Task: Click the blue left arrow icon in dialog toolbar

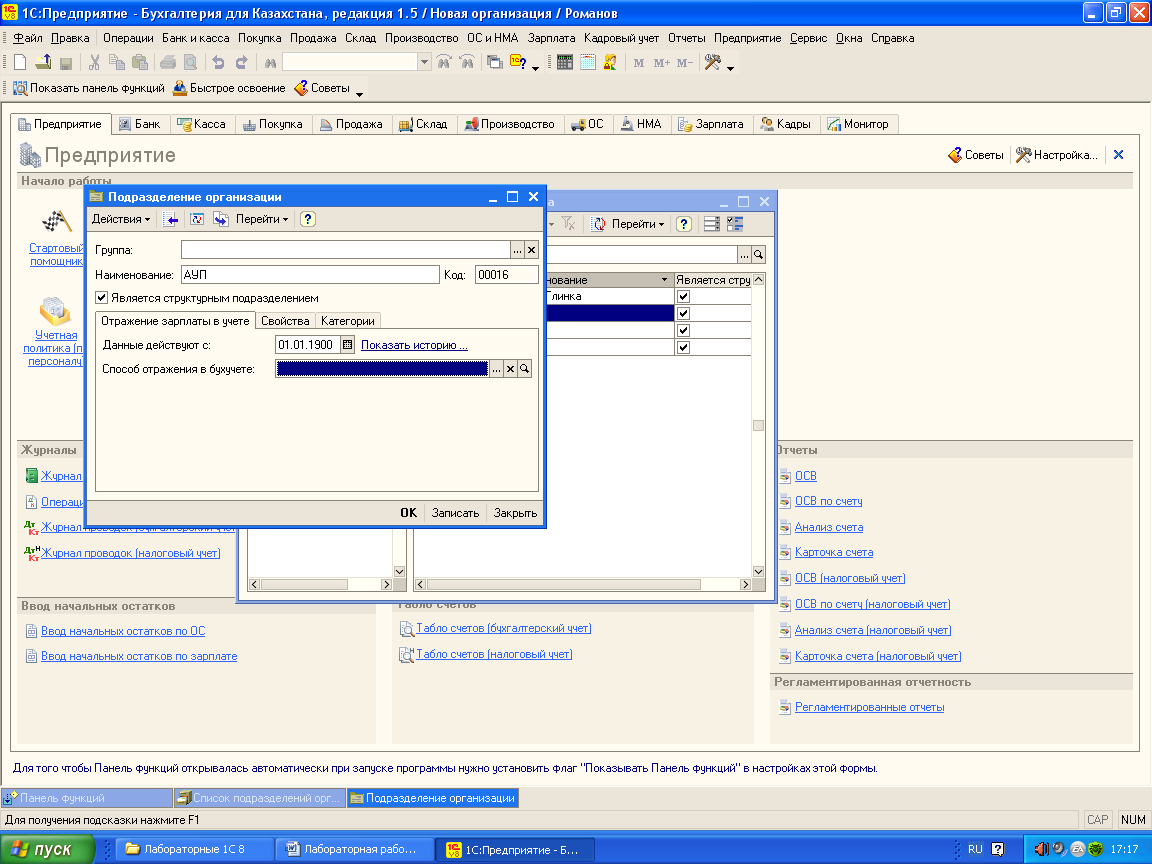Action: [x=171, y=219]
